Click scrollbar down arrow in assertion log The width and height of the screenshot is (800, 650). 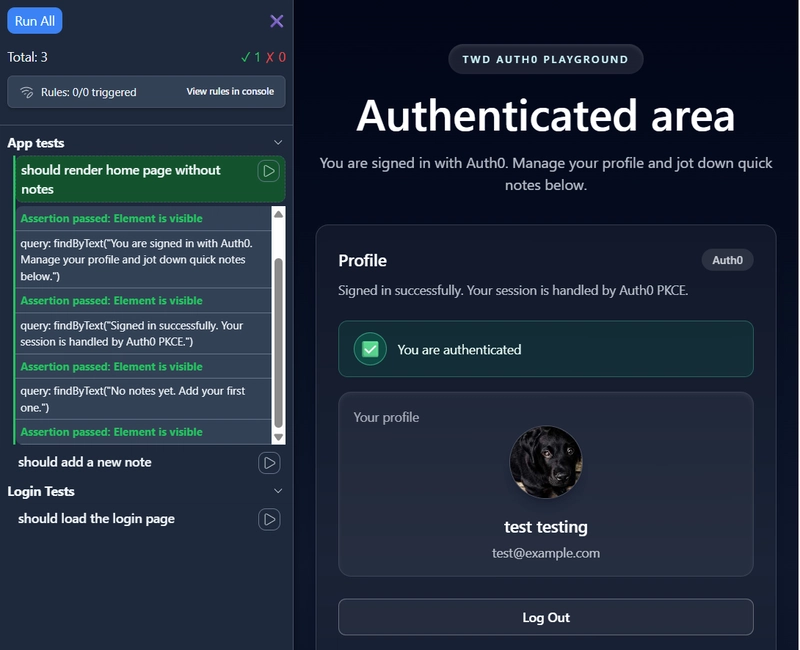pyautogui.click(x=278, y=436)
